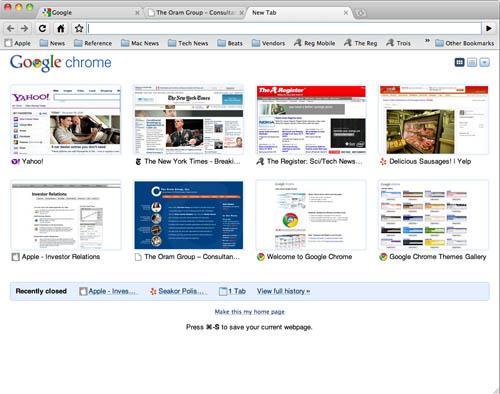The image size is (500, 394).
Task: Expand the Mac News bookmarks folder
Action: (140, 43)
